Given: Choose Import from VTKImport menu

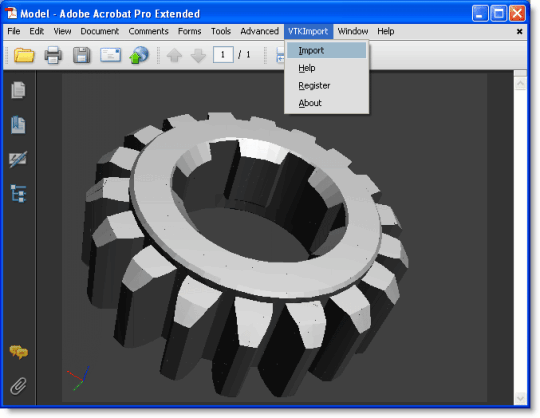Looking at the screenshot, I should 326,50.
